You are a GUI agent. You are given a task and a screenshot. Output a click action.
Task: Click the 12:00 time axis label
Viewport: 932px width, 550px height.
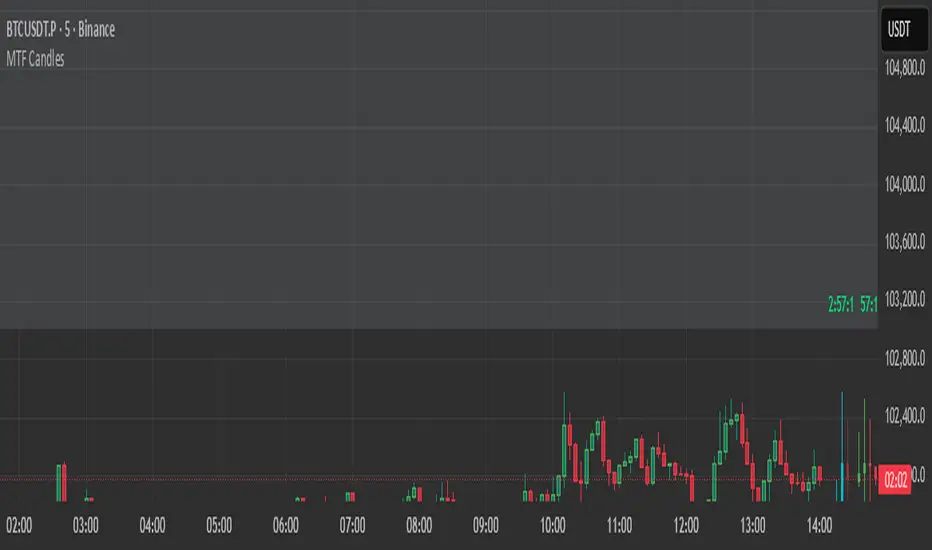click(x=686, y=526)
